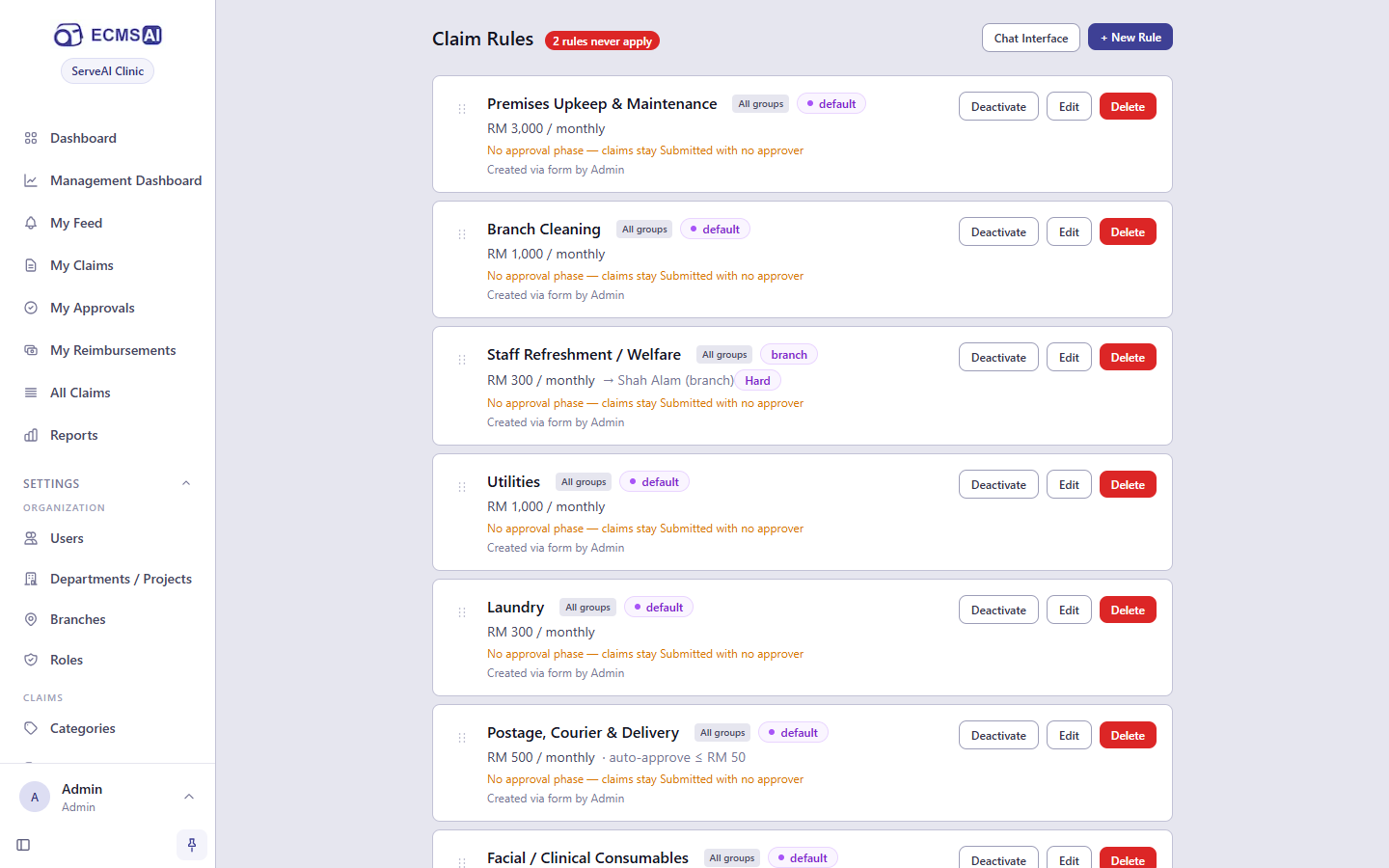Create a New Rule
Viewport: 1389px width, 868px height.
coord(1130,38)
